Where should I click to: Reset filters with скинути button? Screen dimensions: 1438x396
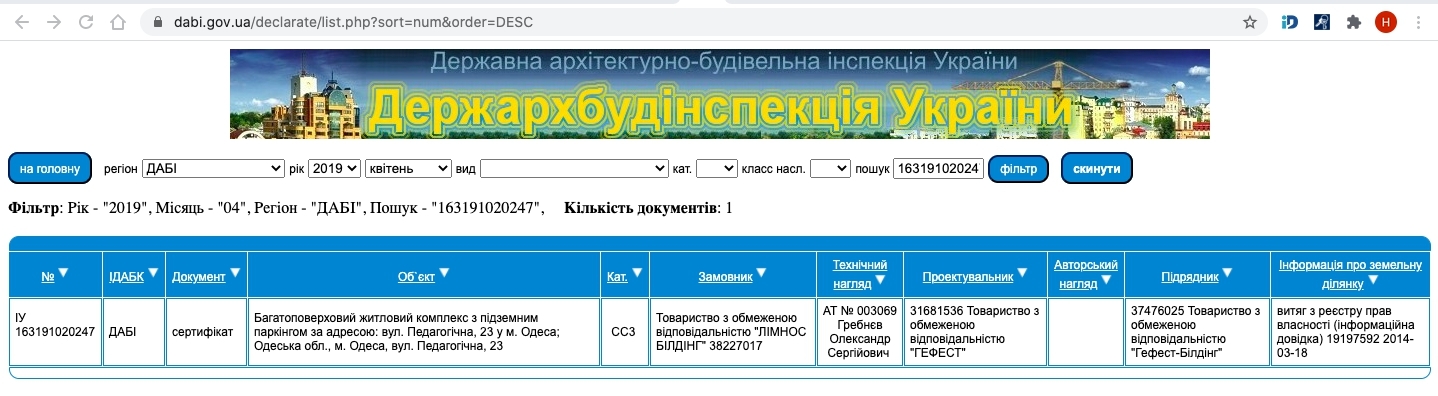(x=1097, y=169)
